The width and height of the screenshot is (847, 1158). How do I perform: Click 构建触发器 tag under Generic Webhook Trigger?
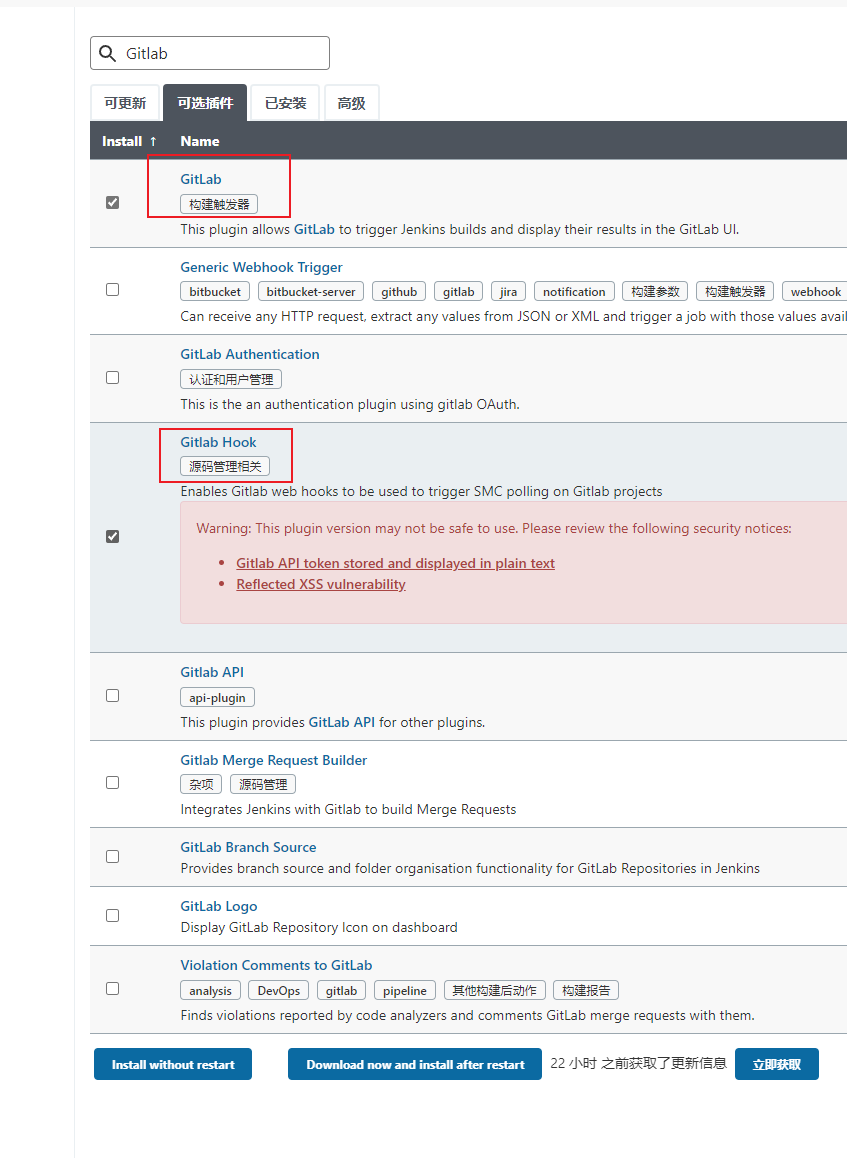click(735, 292)
